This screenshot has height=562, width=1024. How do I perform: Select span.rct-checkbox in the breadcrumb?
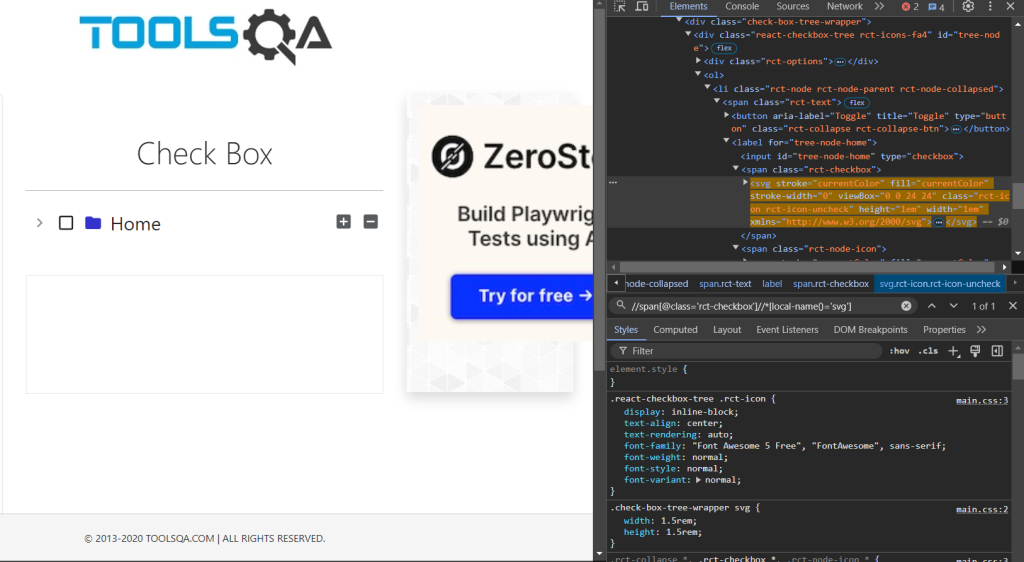831,284
